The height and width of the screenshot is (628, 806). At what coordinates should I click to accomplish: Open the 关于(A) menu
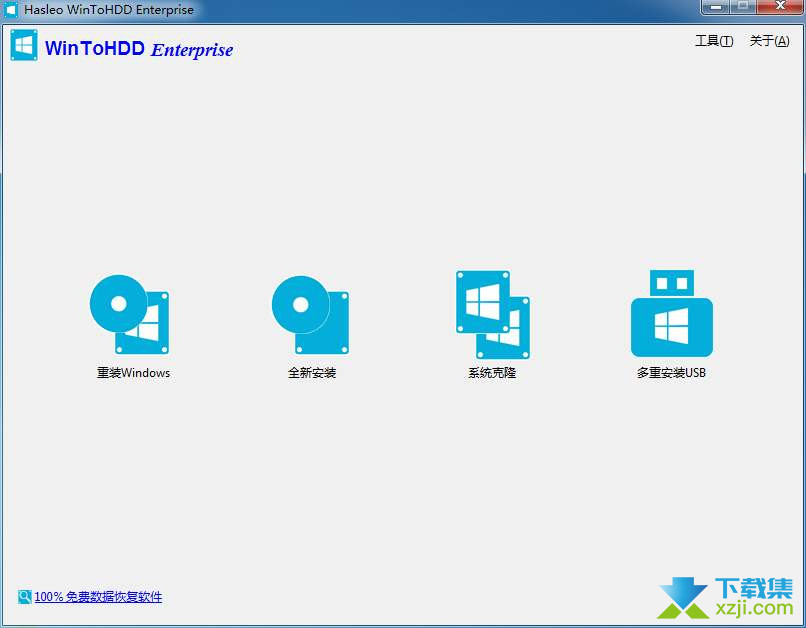[769, 41]
